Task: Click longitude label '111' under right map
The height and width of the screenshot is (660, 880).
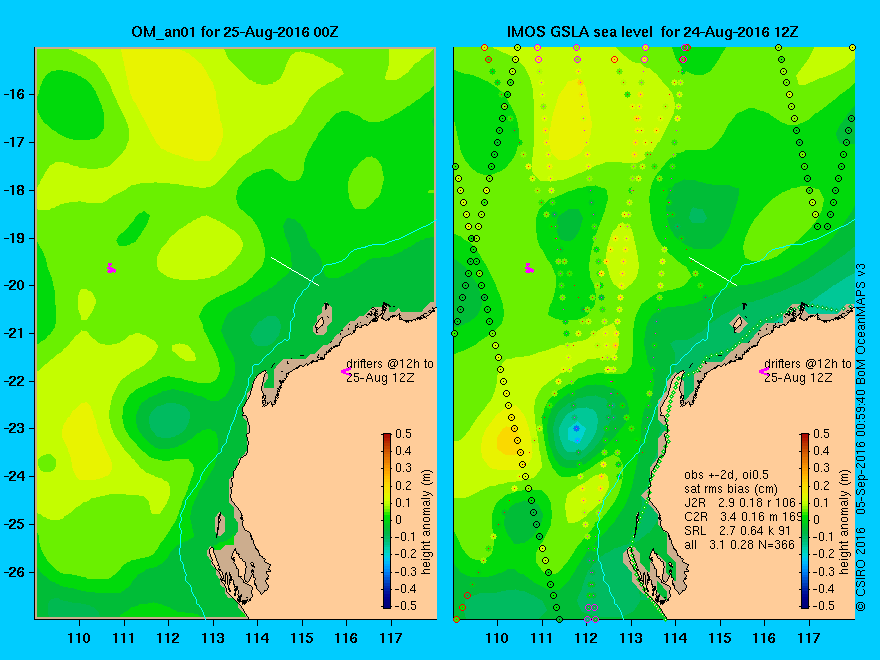Action: (x=542, y=638)
